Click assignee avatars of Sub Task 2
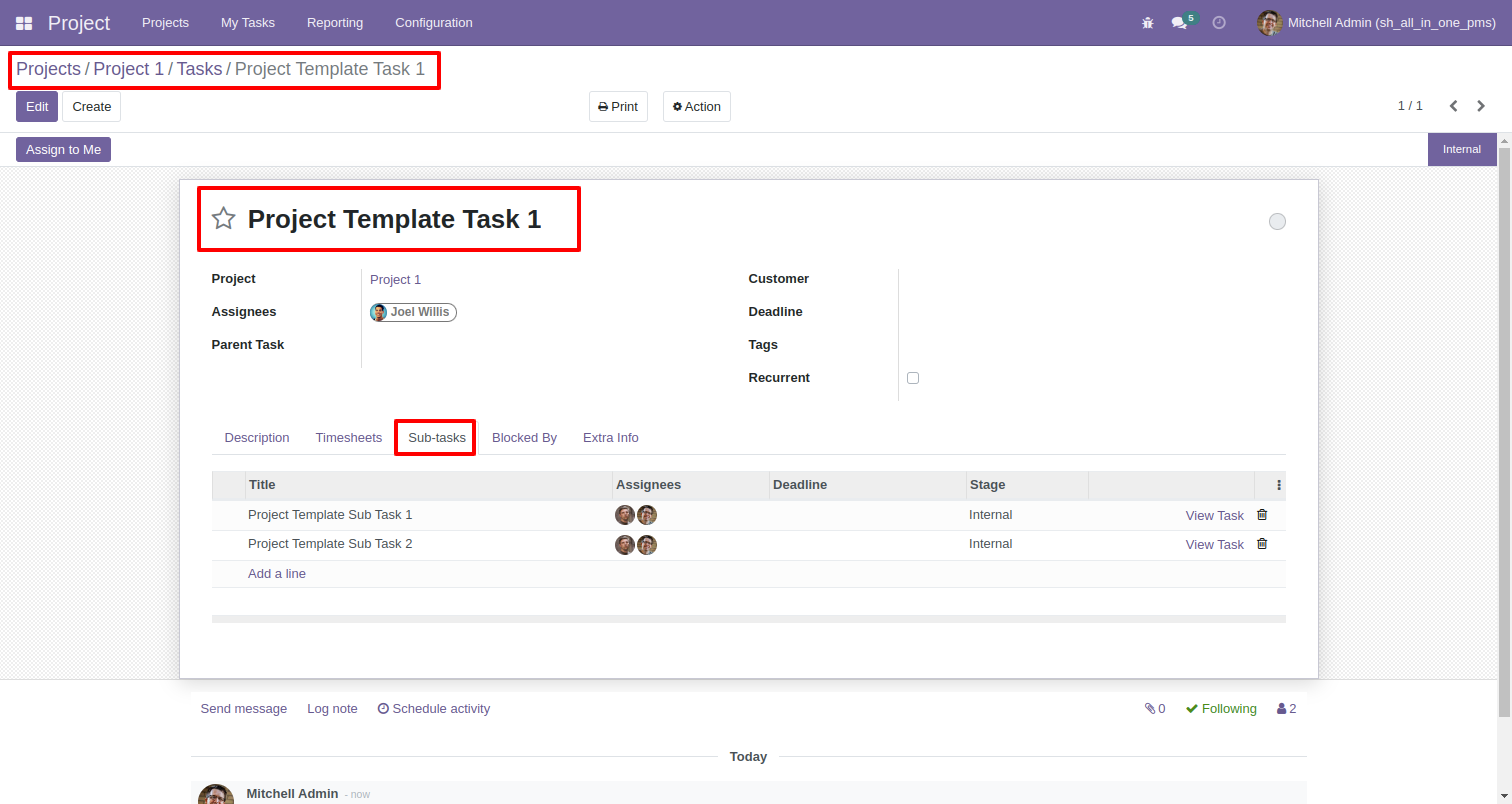 pos(636,545)
